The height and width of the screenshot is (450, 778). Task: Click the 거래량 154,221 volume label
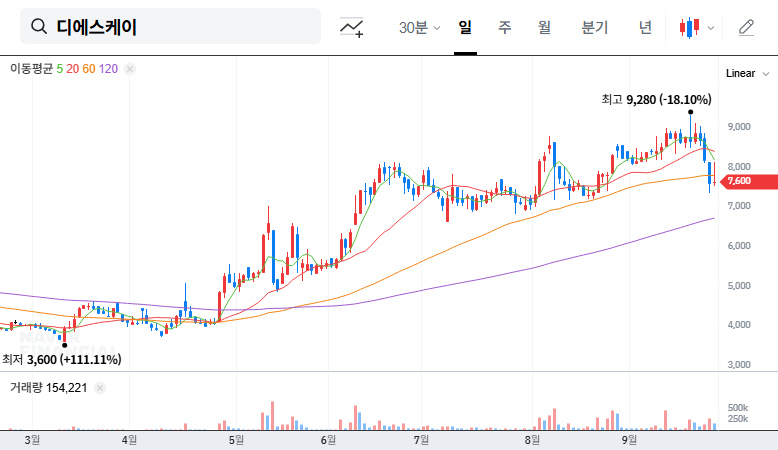point(49,388)
